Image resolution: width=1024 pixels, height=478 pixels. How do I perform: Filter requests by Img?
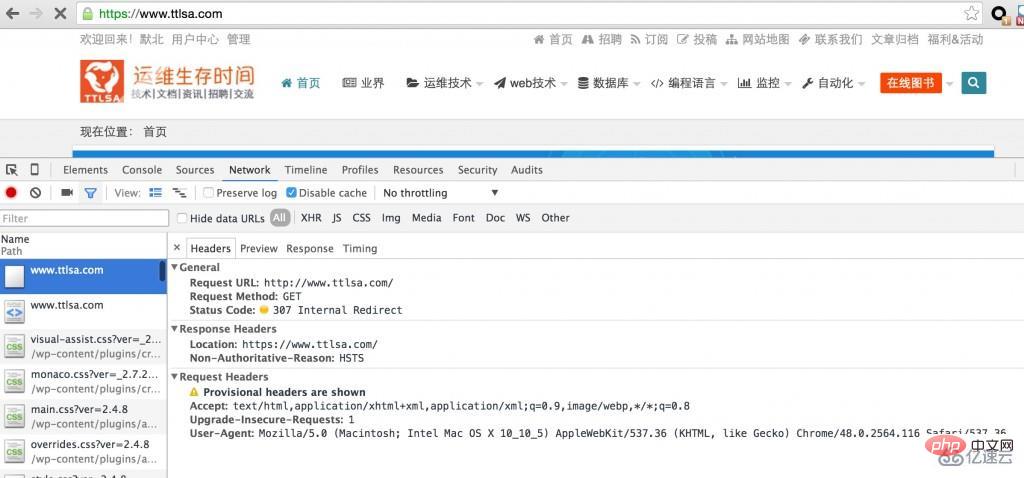pyautogui.click(x=391, y=218)
